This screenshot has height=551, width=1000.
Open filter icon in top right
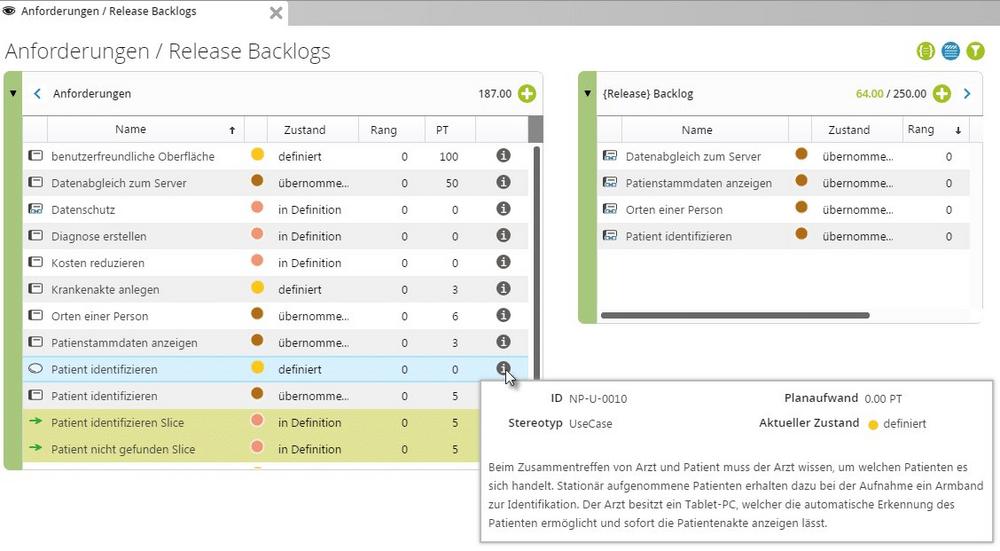975,51
